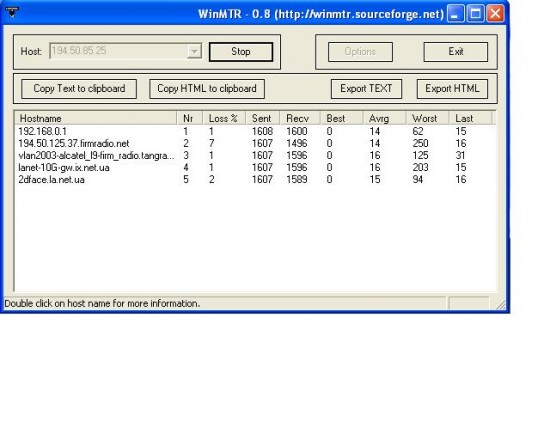Stop the running trace

241,52
